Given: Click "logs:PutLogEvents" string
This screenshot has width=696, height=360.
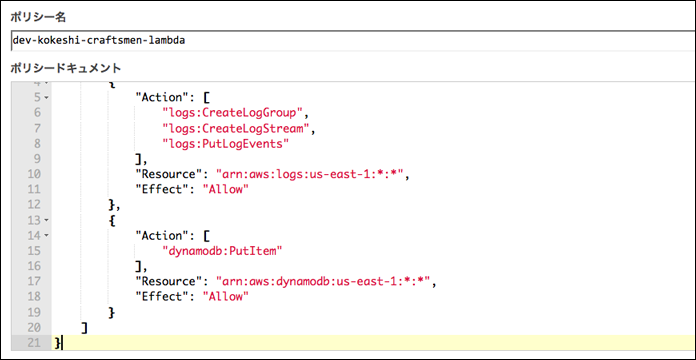Looking at the screenshot, I should pos(226,143).
